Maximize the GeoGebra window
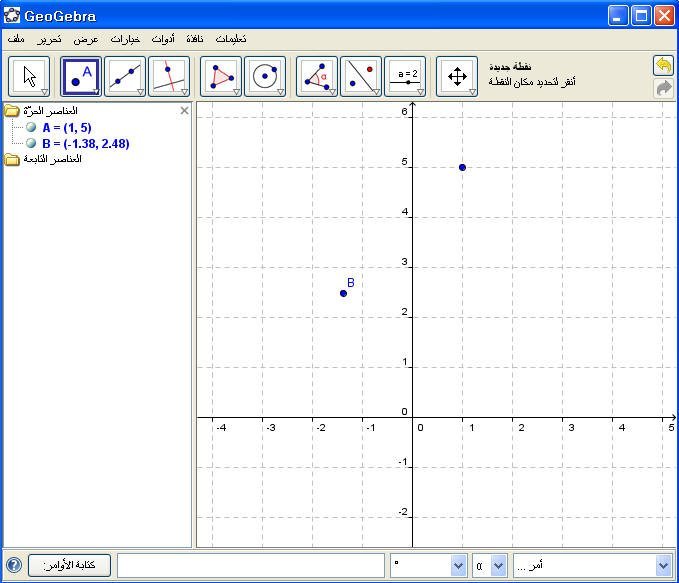 641,16
